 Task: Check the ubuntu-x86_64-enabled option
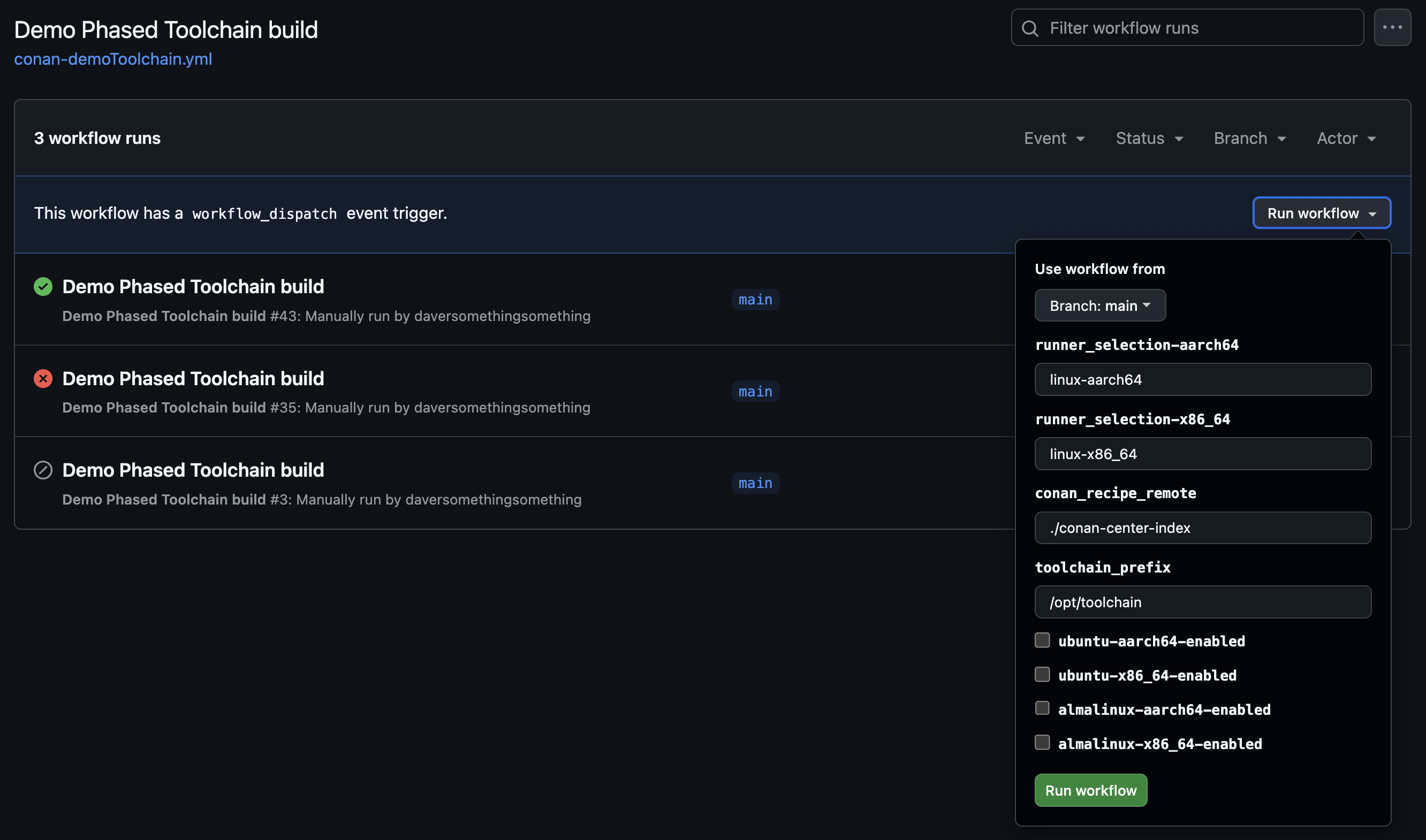tap(1042, 674)
